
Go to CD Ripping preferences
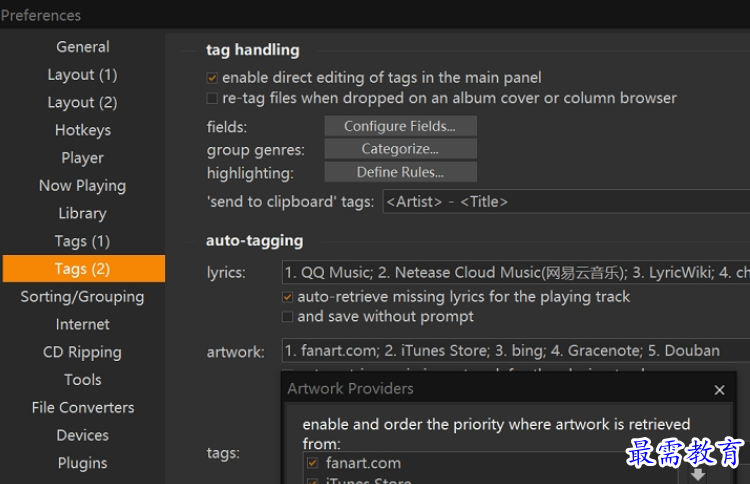coord(83,352)
